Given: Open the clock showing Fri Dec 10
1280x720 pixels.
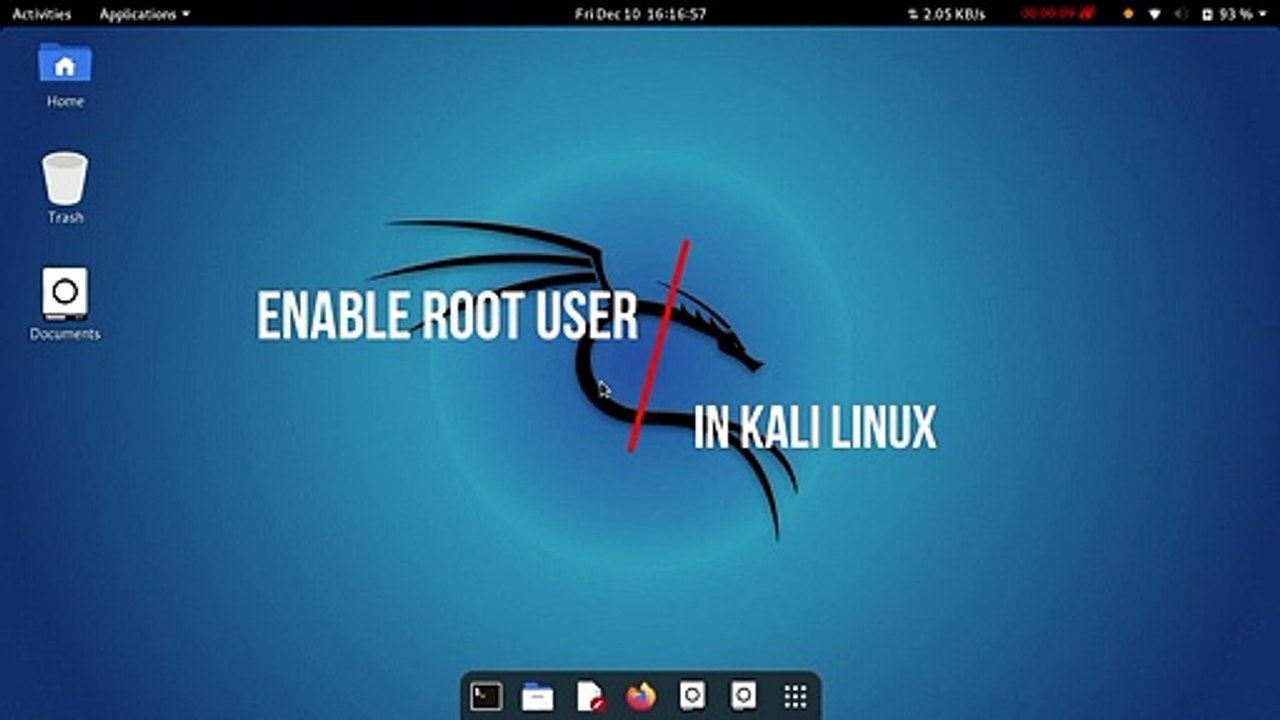Looking at the screenshot, I should 641,14.
